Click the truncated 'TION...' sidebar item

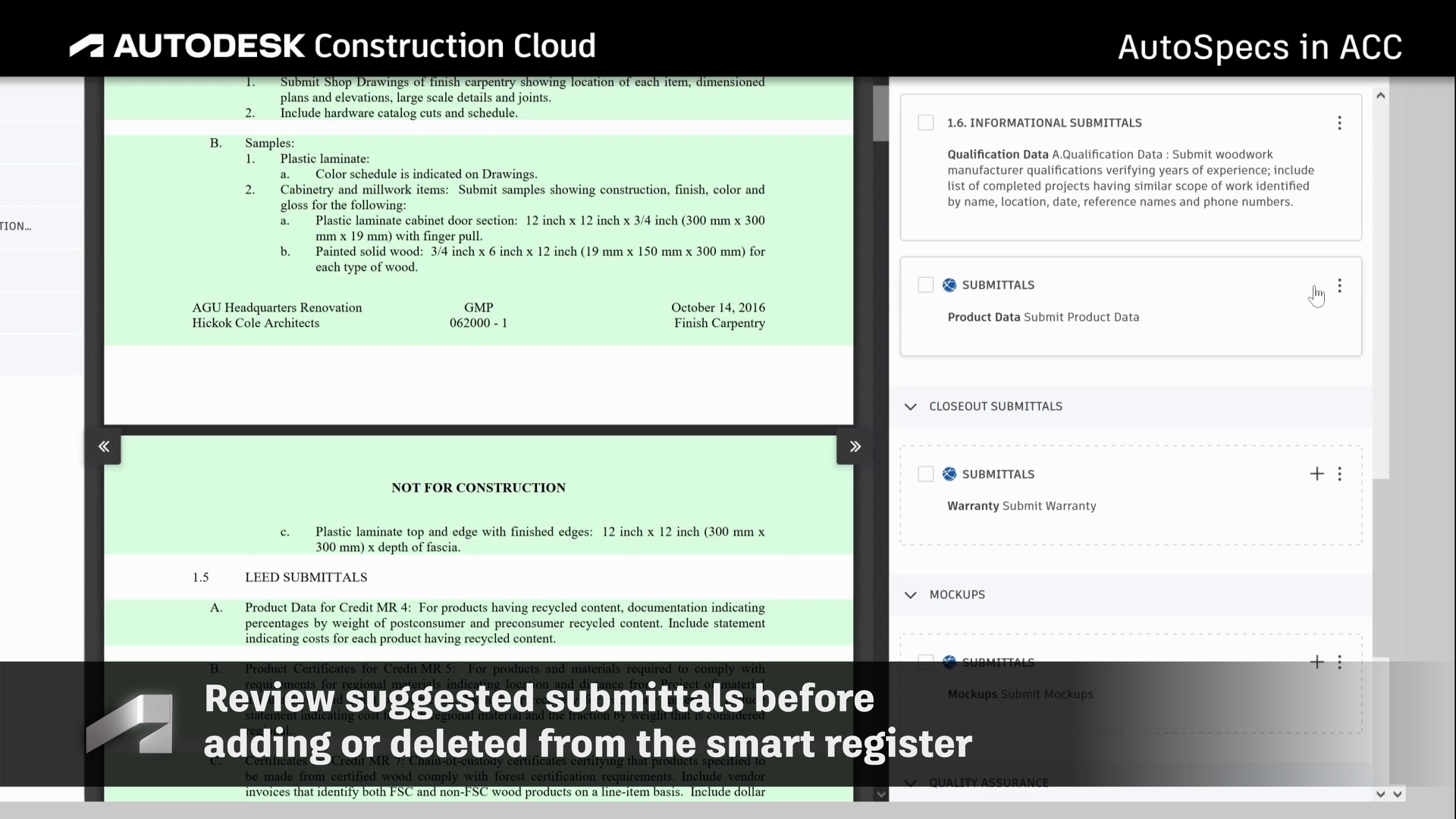coord(16,226)
